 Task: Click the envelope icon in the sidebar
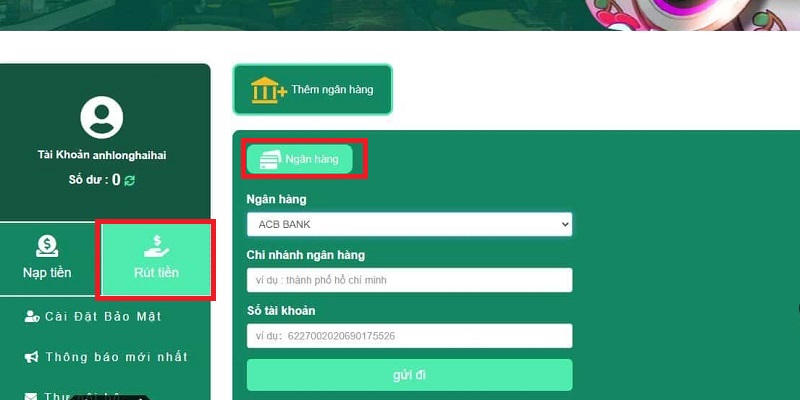point(31,396)
